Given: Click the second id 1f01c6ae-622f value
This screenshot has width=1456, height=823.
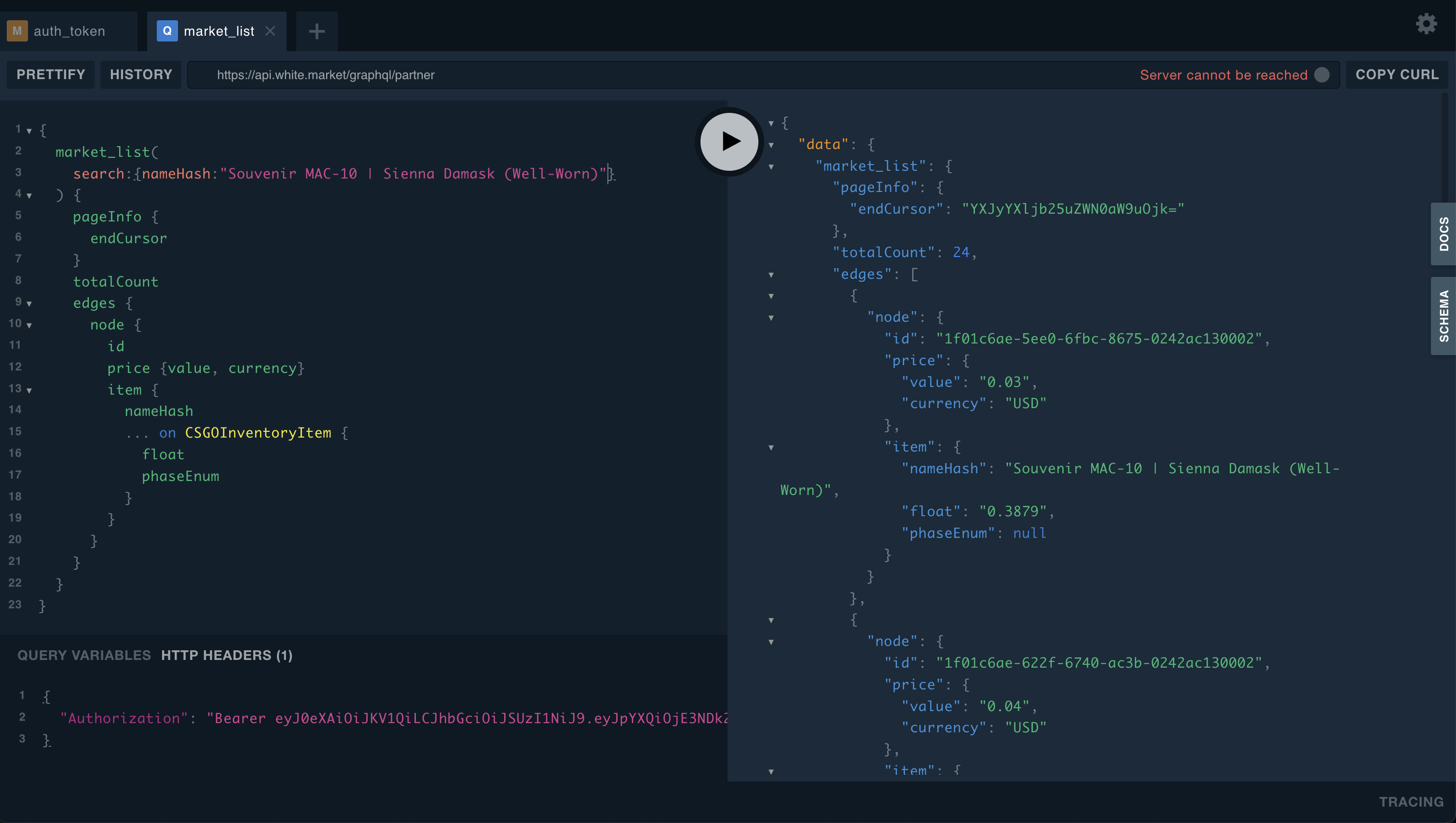Looking at the screenshot, I should click(1099, 662).
